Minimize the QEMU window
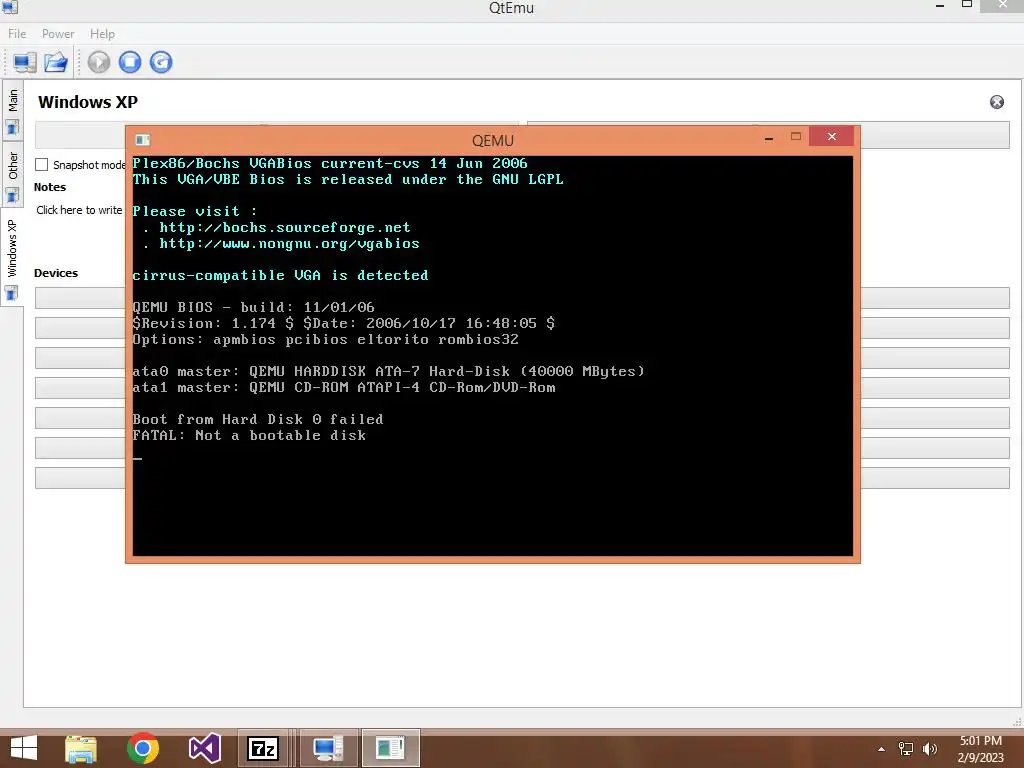This screenshot has width=1024, height=768. [769, 137]
